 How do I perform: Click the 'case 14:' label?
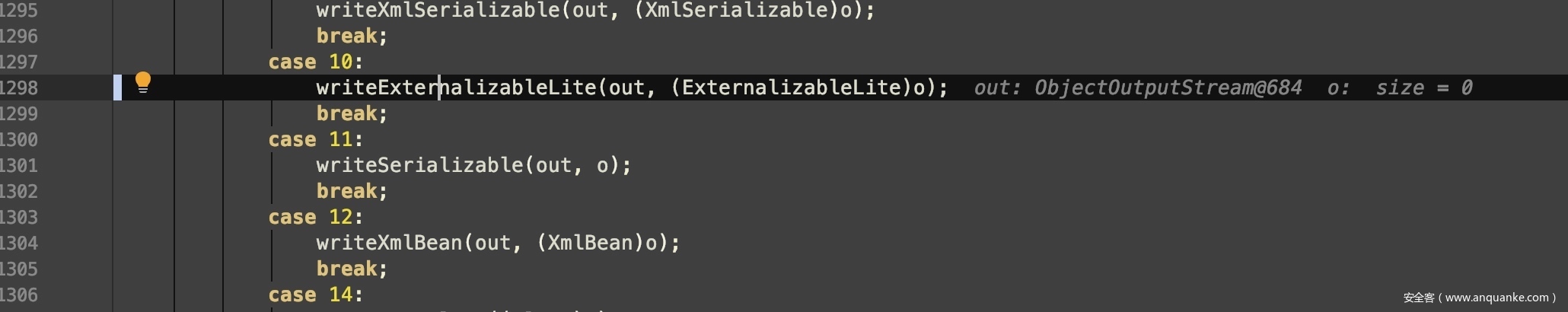coord(315,295)
